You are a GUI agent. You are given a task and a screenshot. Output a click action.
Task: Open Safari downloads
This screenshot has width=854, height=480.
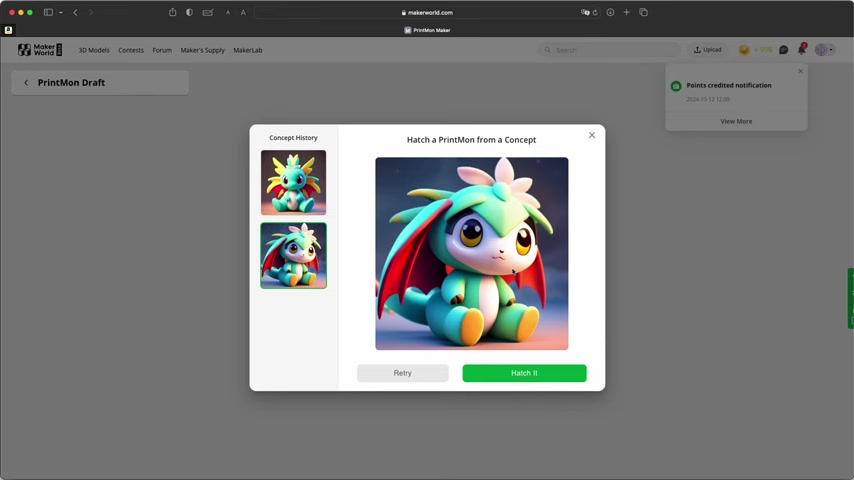coord(610,12)
